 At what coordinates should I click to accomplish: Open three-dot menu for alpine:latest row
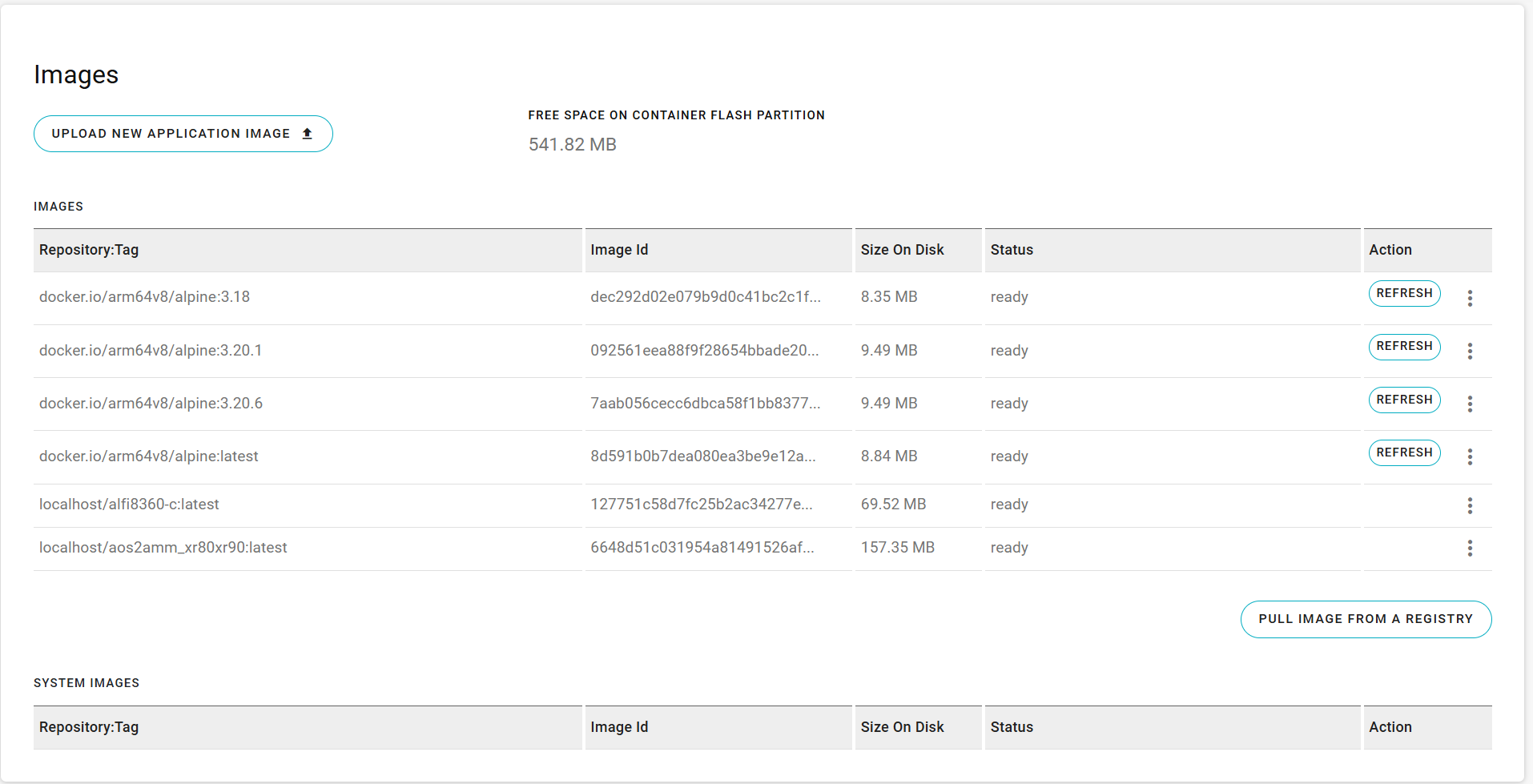[x=1469, y=456]
